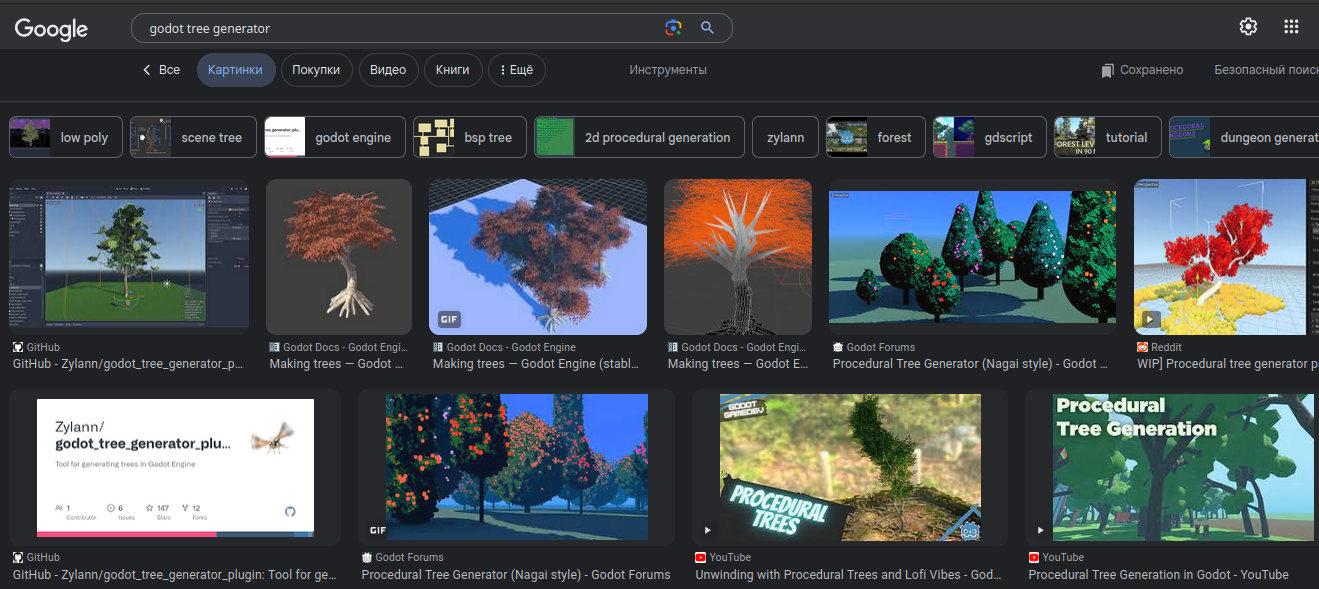
Task: Open the Google apps grid icon
Action: pos(1291,27)
